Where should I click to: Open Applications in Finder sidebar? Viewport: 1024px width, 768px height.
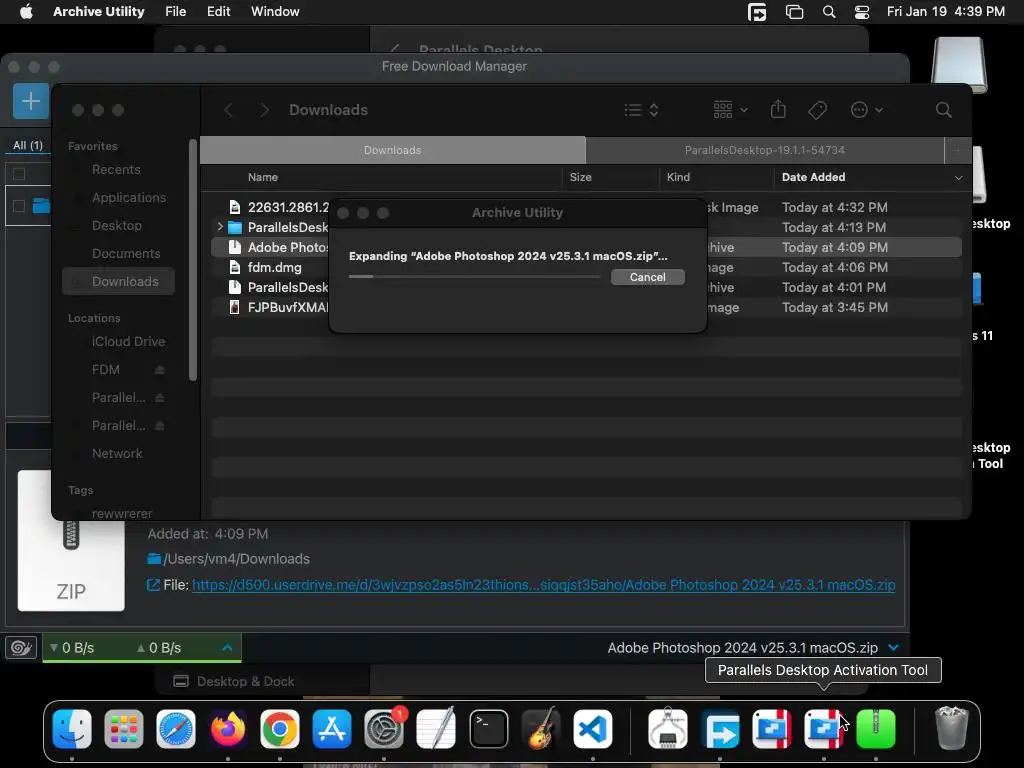click(x=129, y=197)
